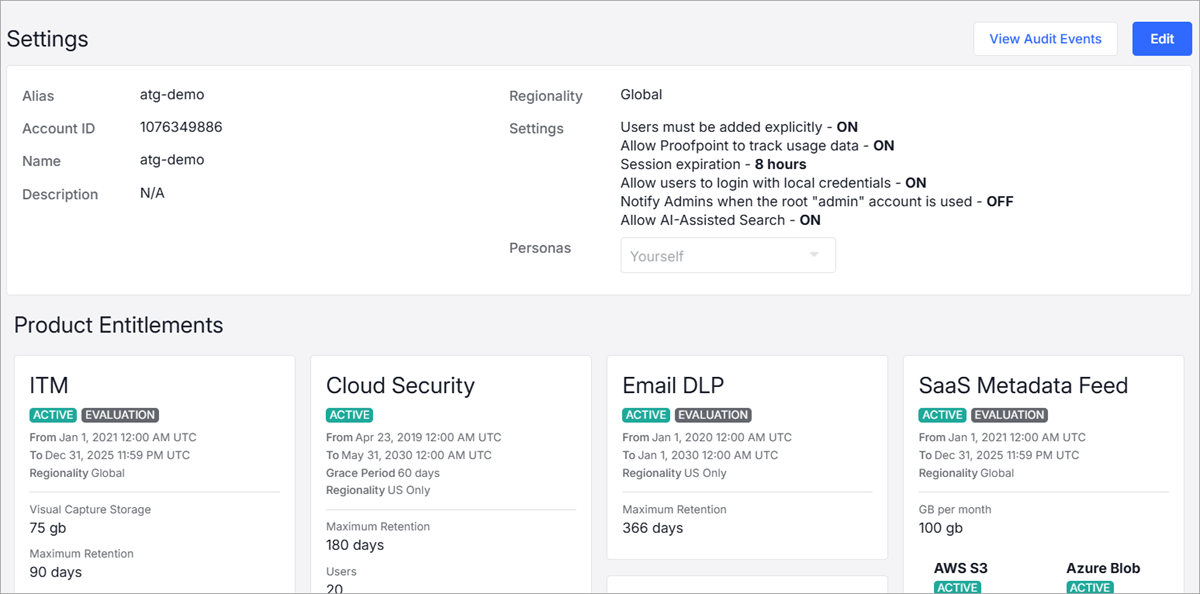Click 'Allow AI-Assisted Search' setting

click(720, 220)
